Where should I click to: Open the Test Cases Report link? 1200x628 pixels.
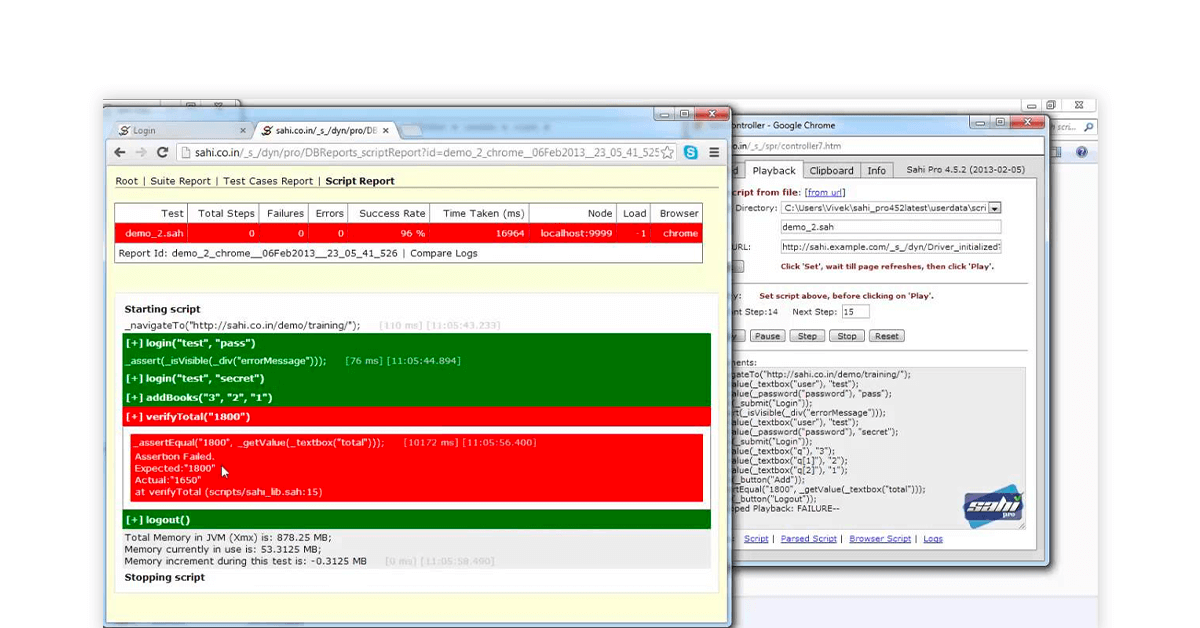click(x=268, y=181)
